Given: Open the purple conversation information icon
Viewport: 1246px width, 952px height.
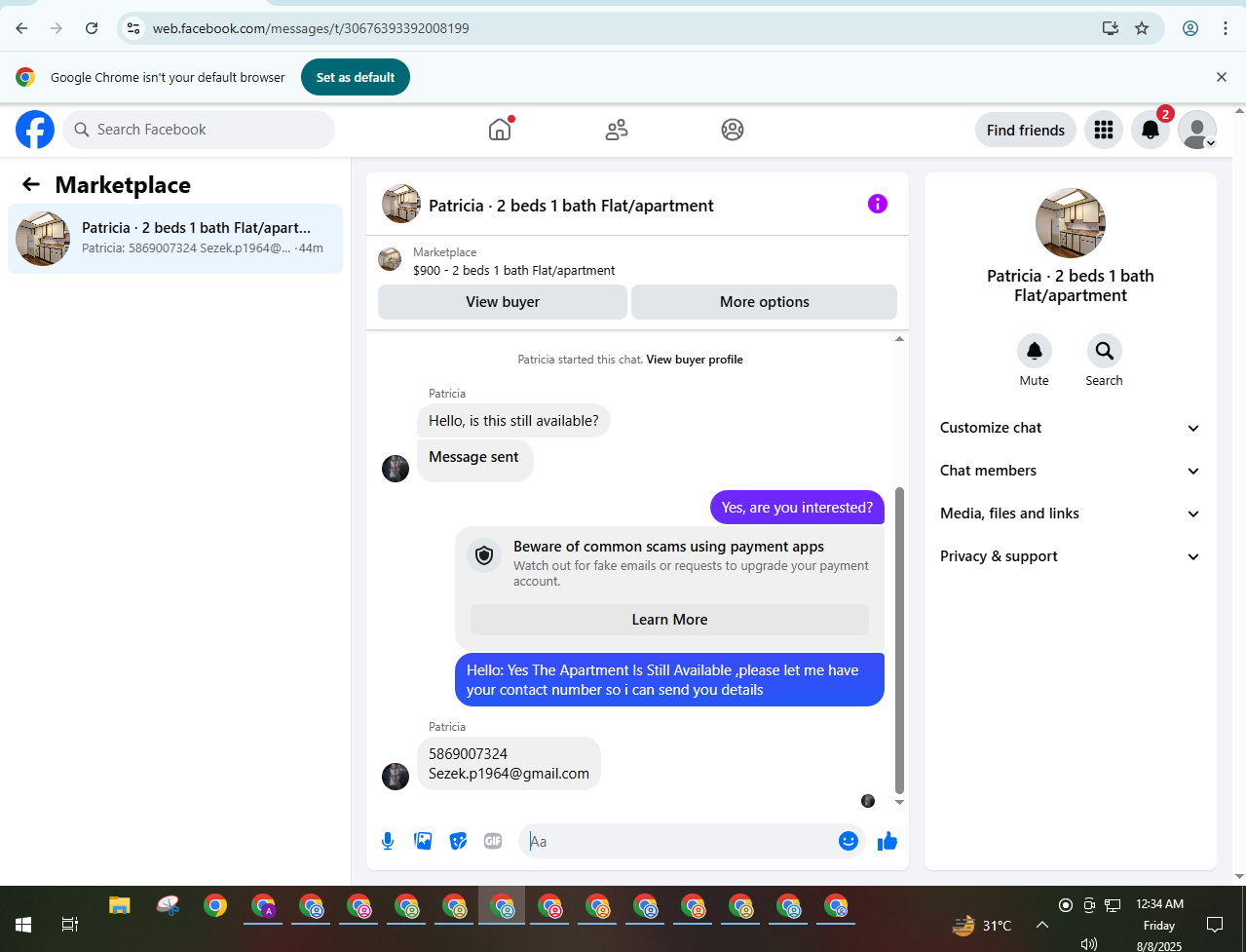Looking at the screenshot, I should pyautogui.click(x=878, y=204).
